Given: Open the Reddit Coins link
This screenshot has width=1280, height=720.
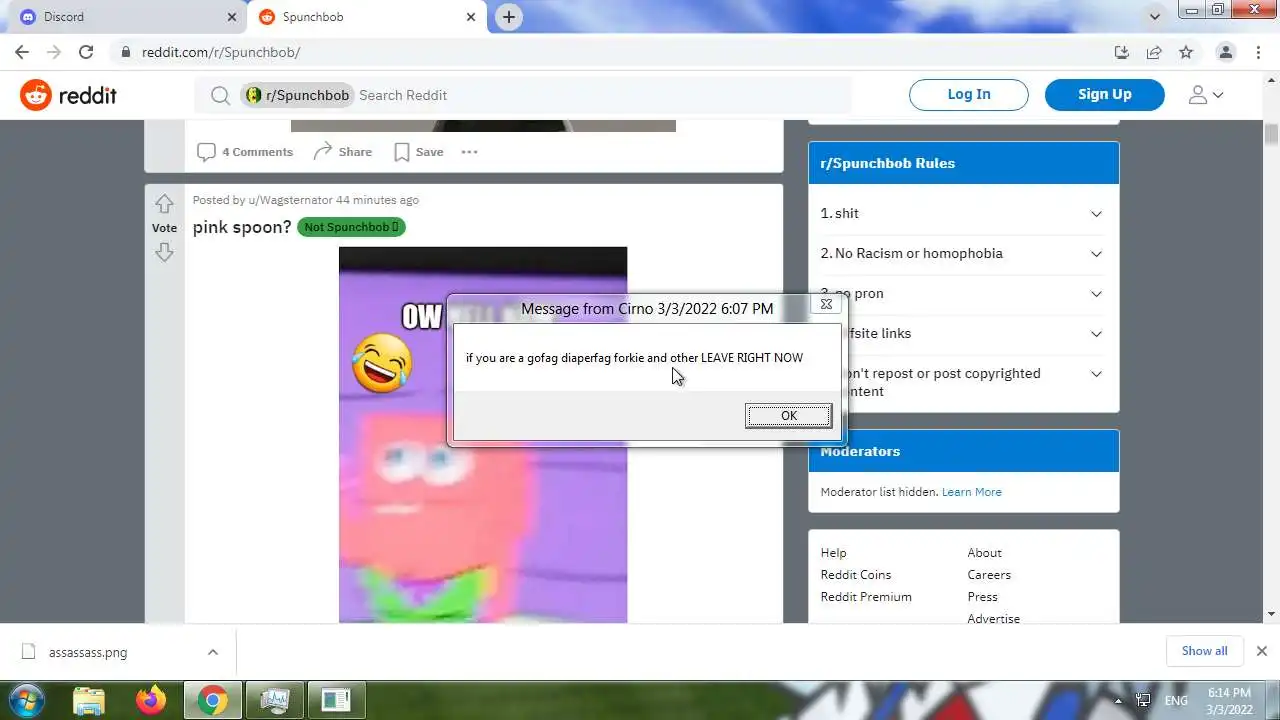Looking at the screenshot, I should (x=855, y=575).
